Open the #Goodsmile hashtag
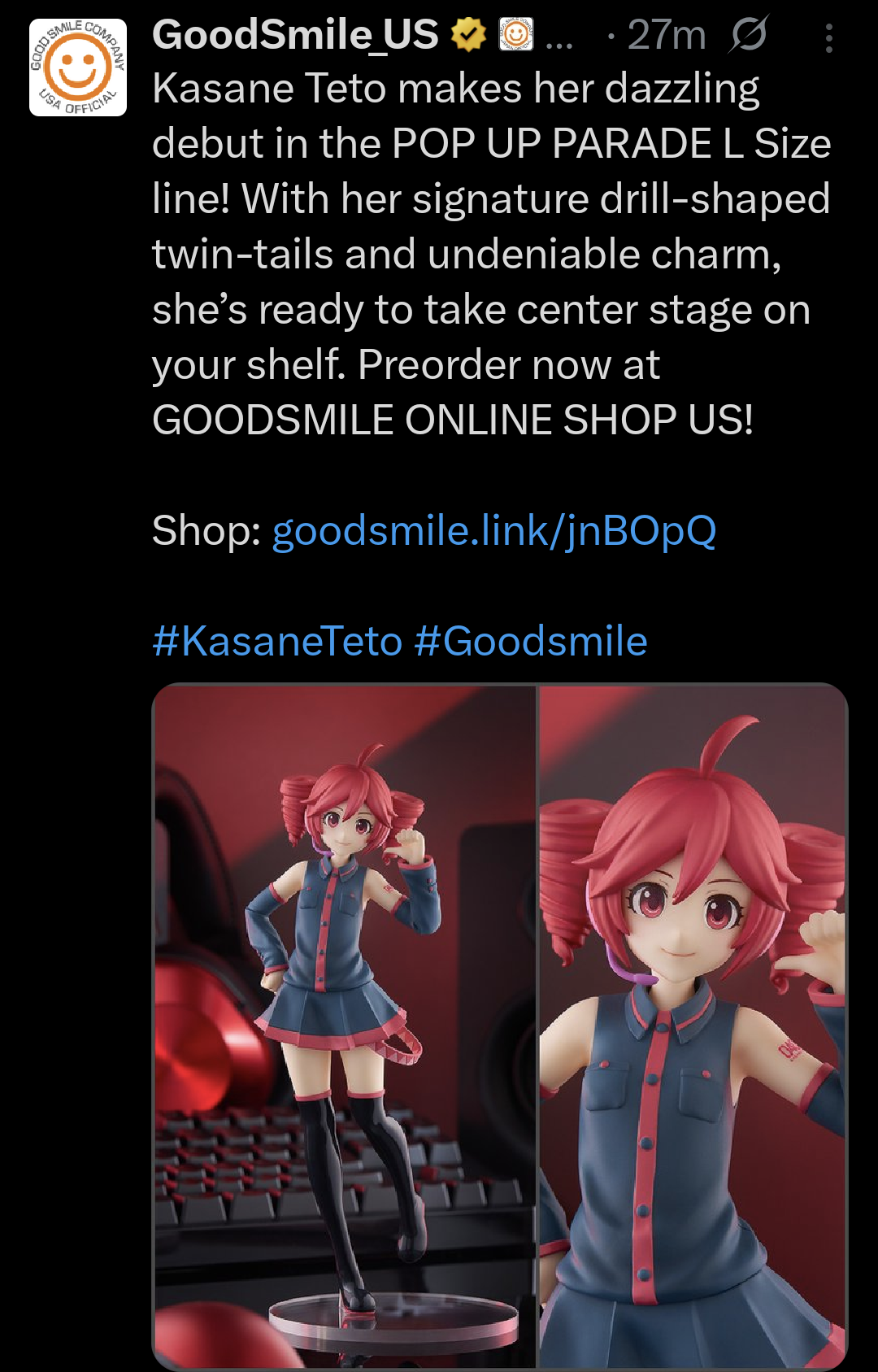Screen dimensions: 878x1372 (531, 641)
